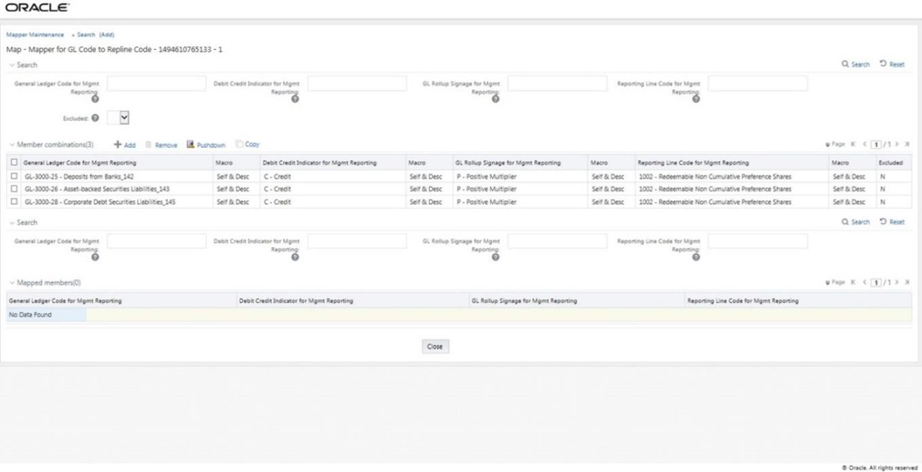Go to next page of Member combinations
Screen dimensions: 922x472
point(897,144)
